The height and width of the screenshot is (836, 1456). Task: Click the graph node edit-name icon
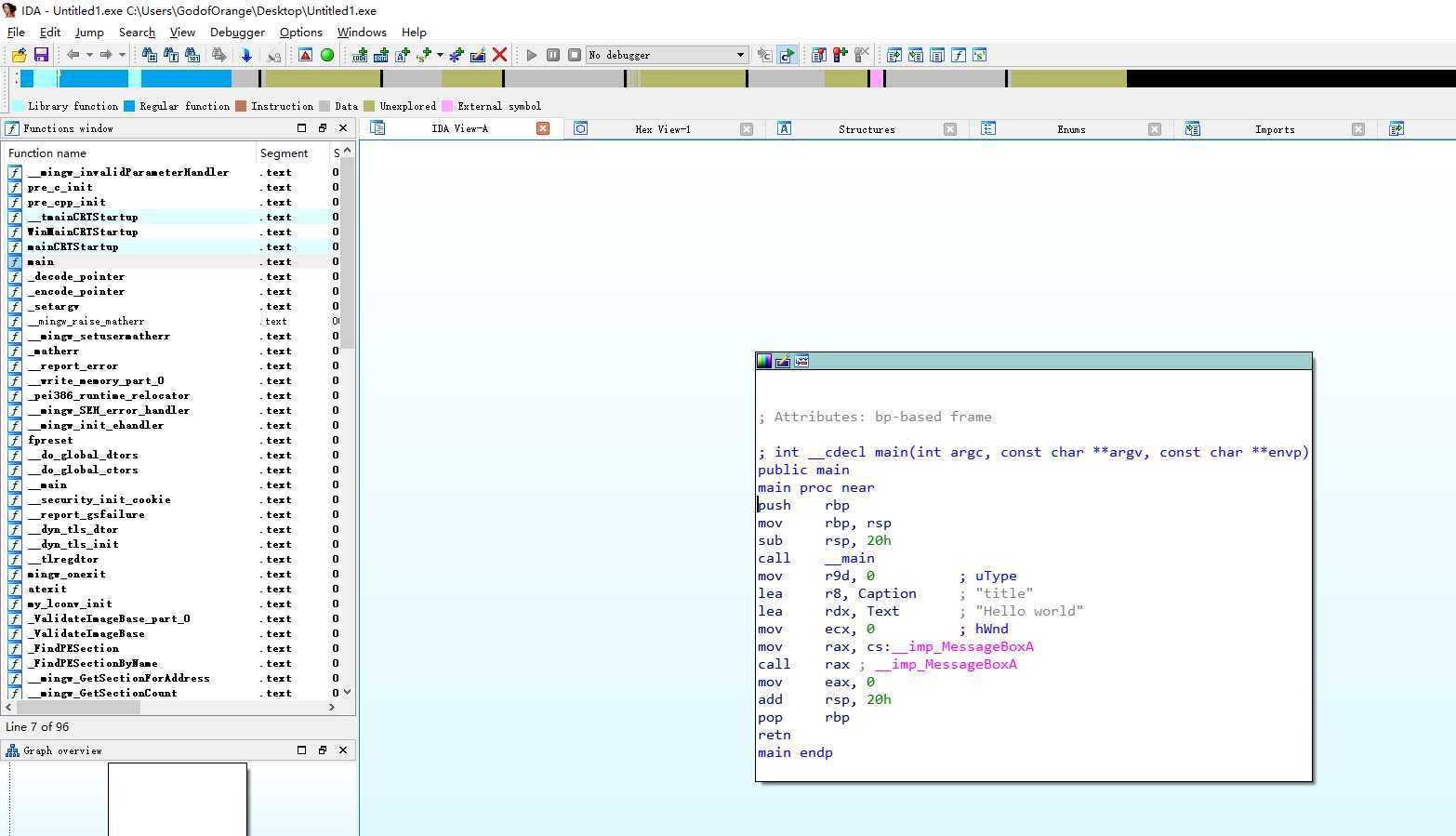pos(783,361)
